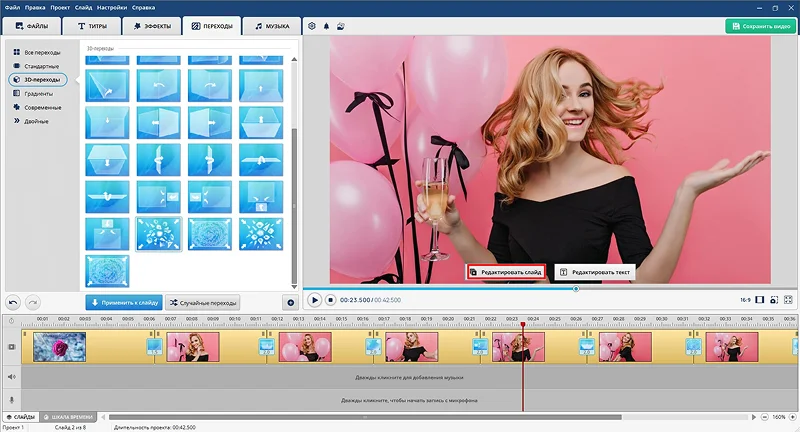
Task: Open the Настройки menu
Action: point(112,8)
